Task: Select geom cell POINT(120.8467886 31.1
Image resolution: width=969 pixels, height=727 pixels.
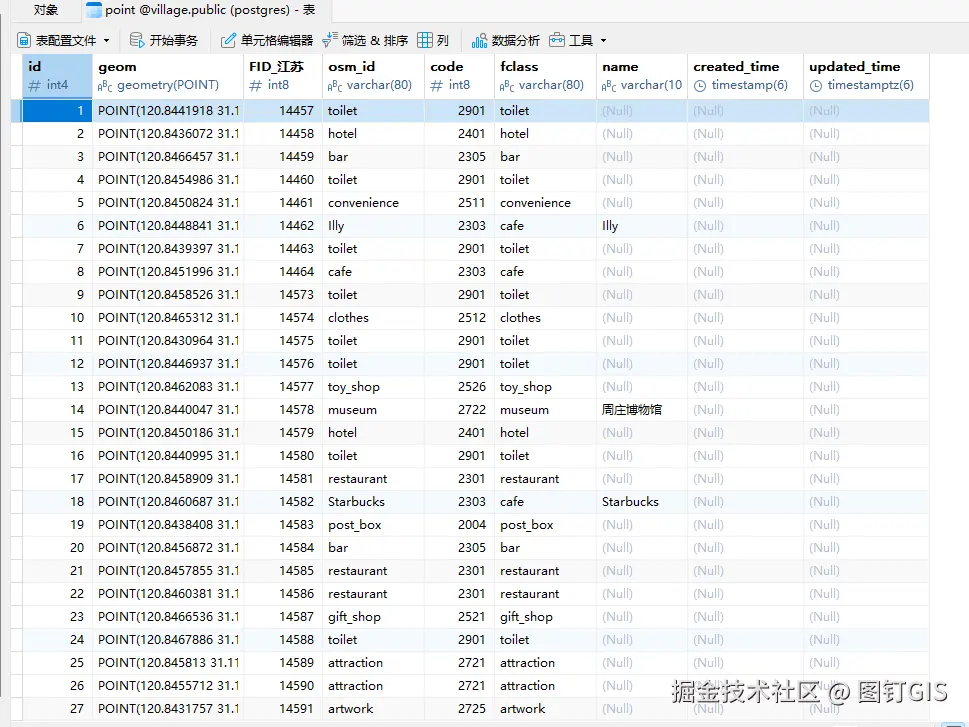Action: pos(167,640)
